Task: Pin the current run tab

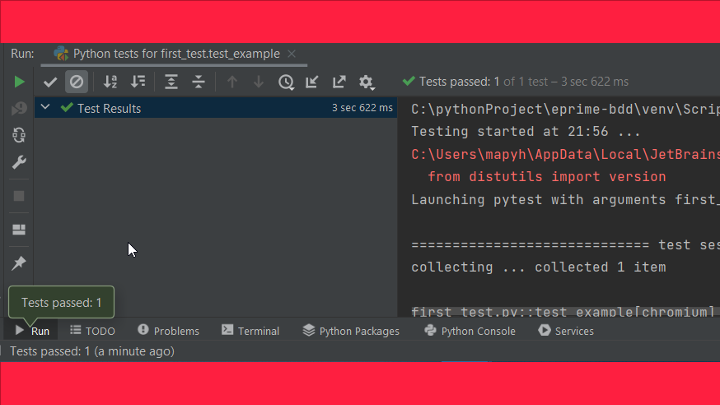Action: [x=19, y=263]
